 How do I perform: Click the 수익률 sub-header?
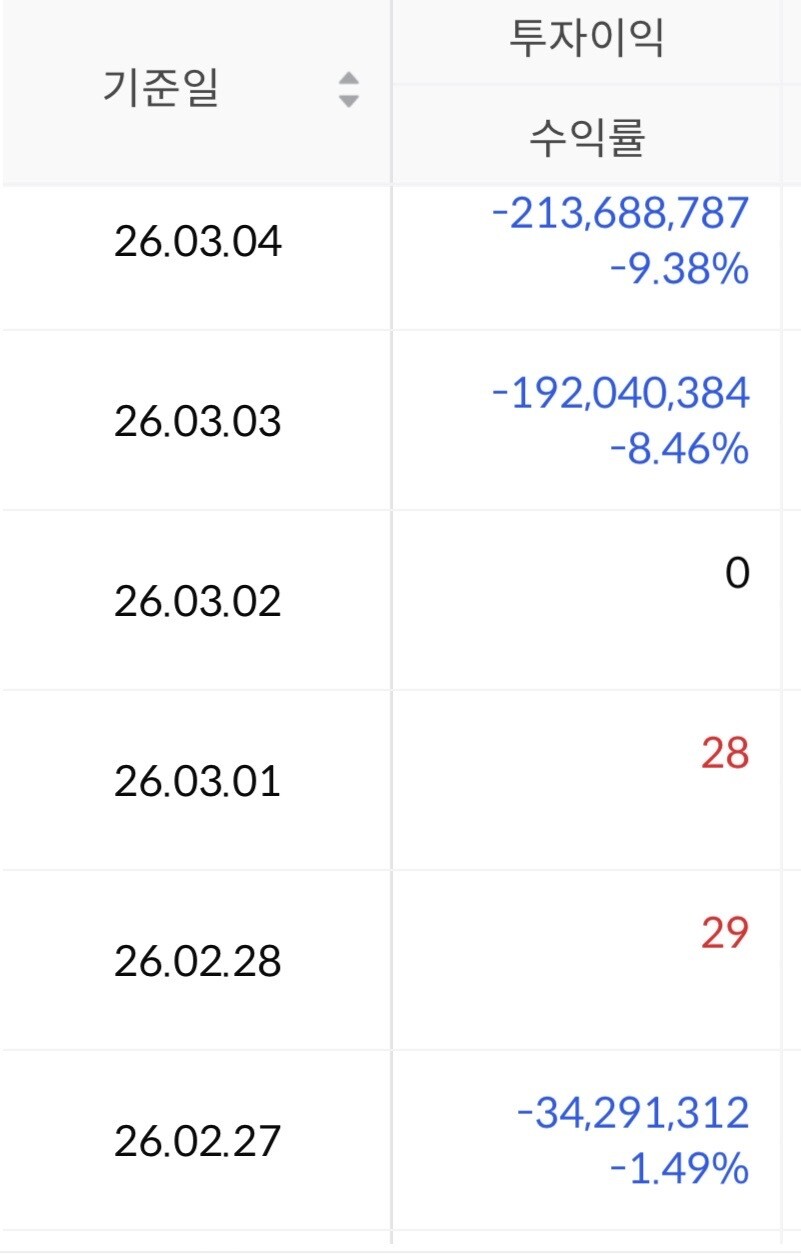coord(588,138)
